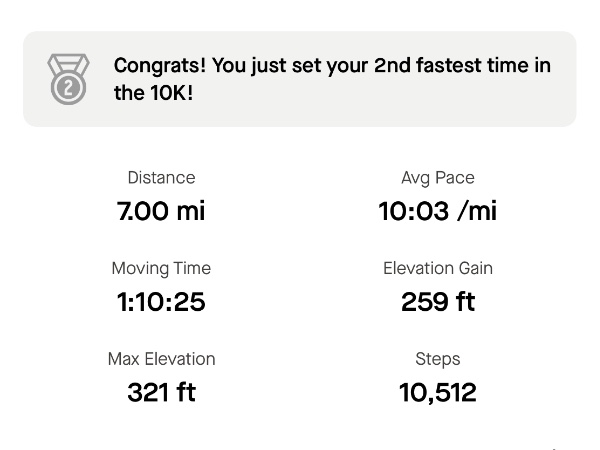Screen dimensions: 600x450
Task: Click the ribbon at the top of the medal
Action: [x=68, y=62]
